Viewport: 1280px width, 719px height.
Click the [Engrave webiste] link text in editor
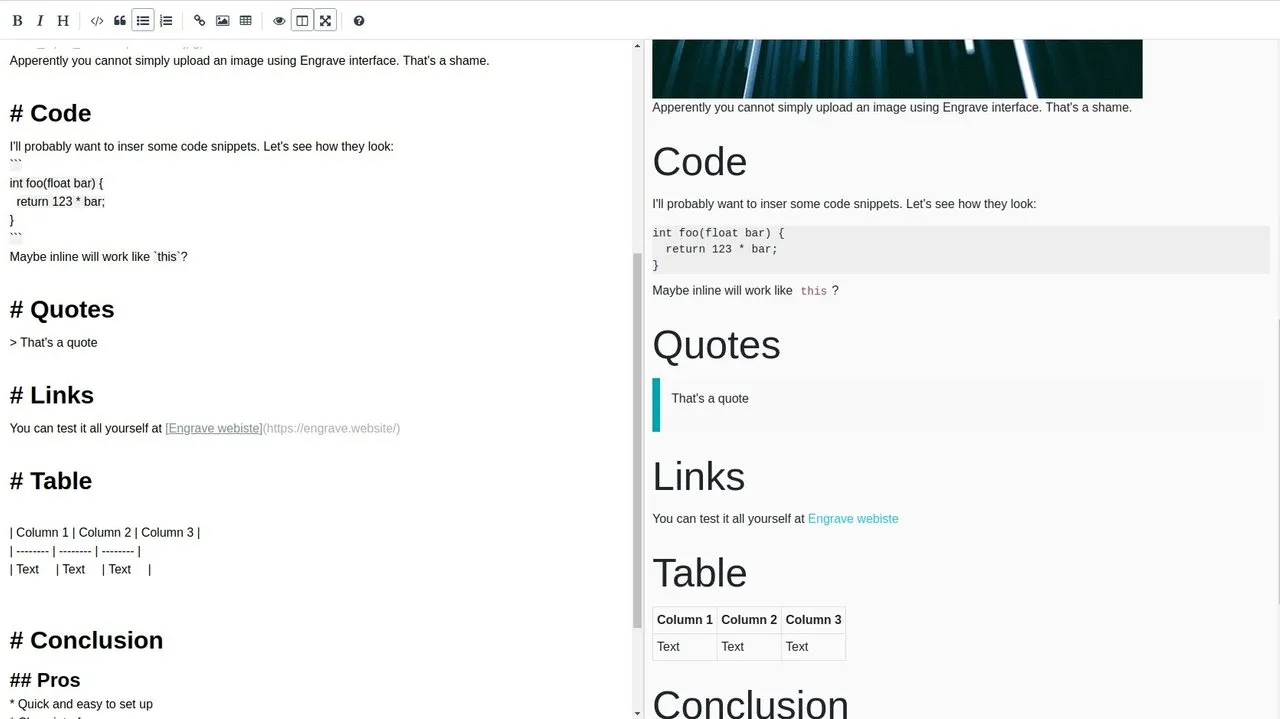(214, 428)
